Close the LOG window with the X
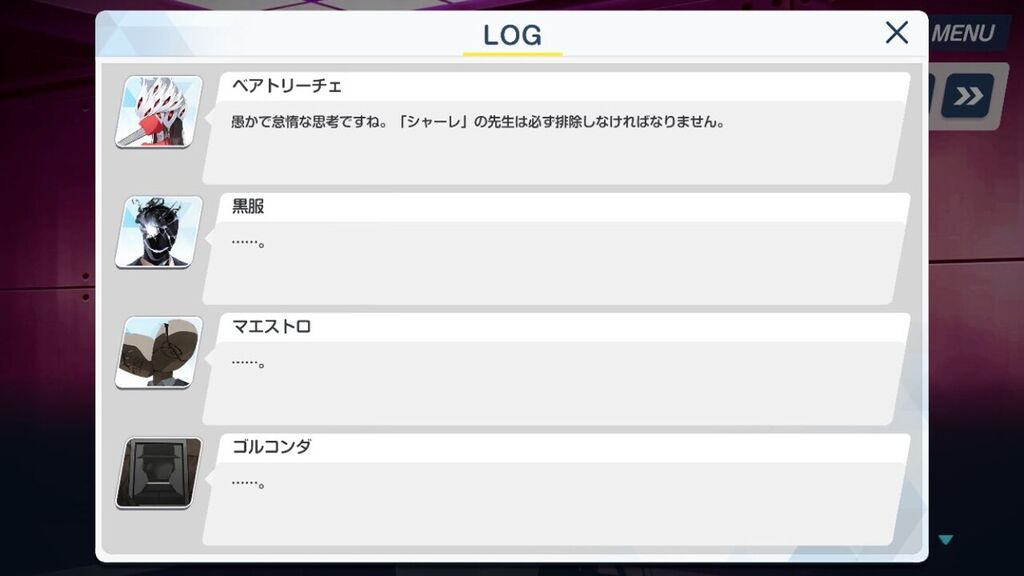The height and width of the screenshot is (576, 1024). 897,32
